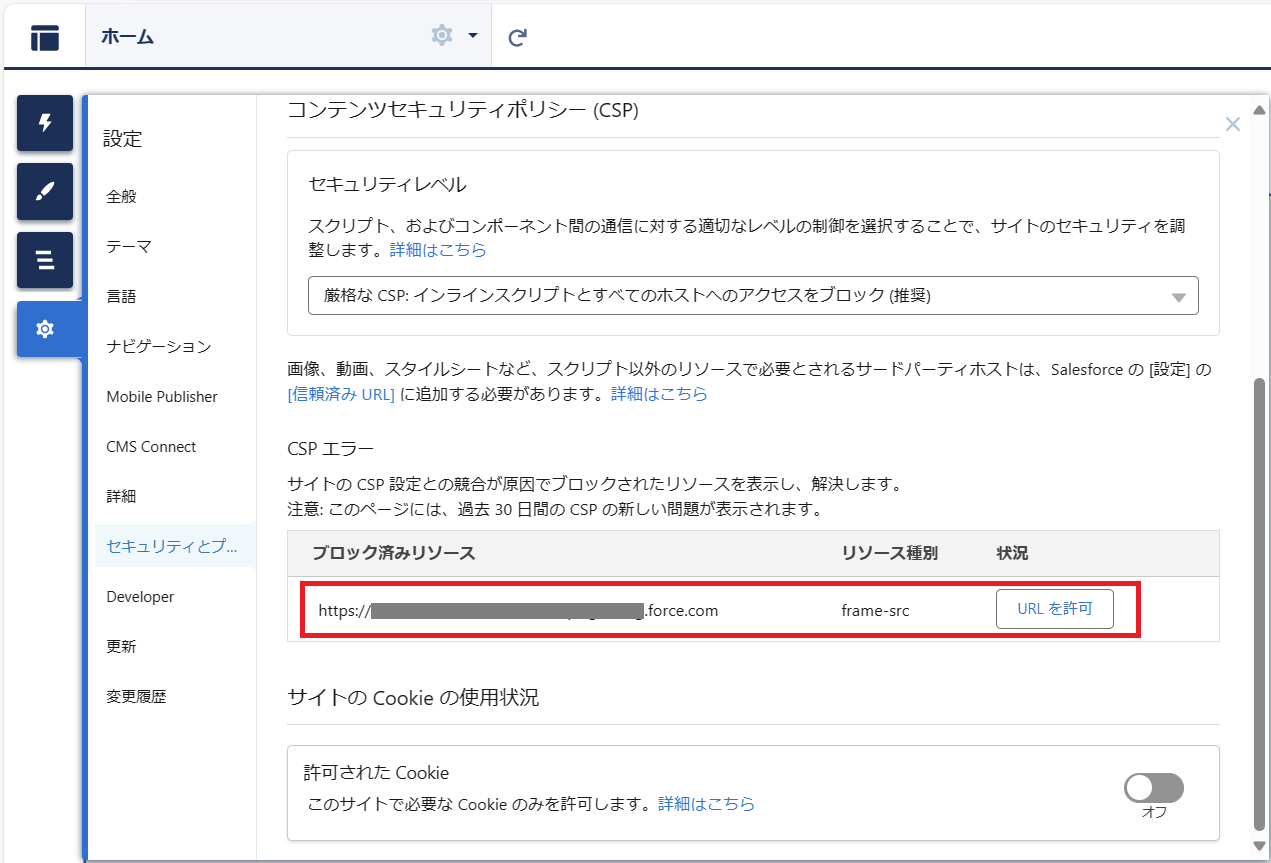Screen dimensions: 1271x863
Task: Open the Page Structure list panel
Action: (x=45, y=260)
